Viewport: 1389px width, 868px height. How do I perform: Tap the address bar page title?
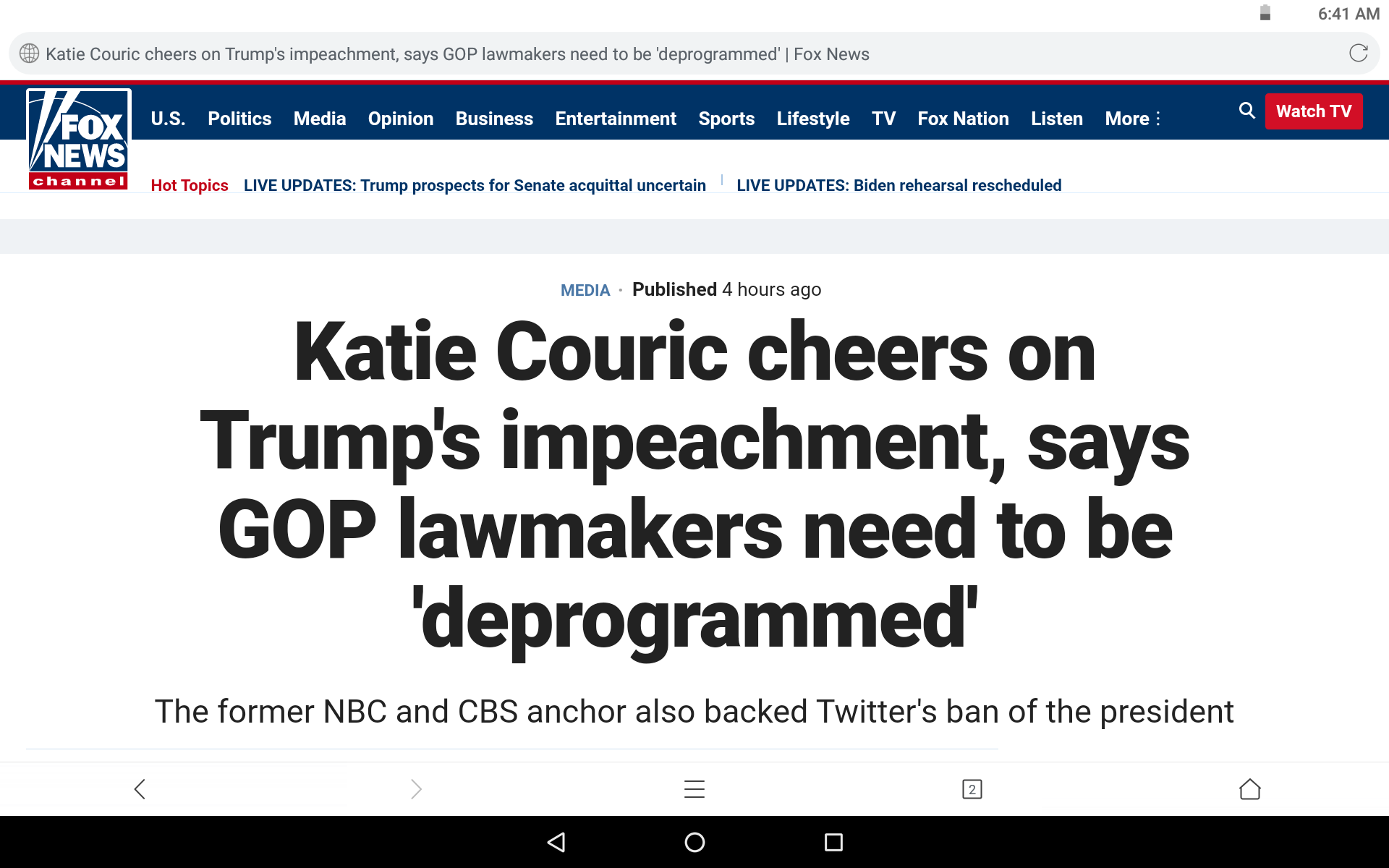pyautogui.click(x=457, y=54)
